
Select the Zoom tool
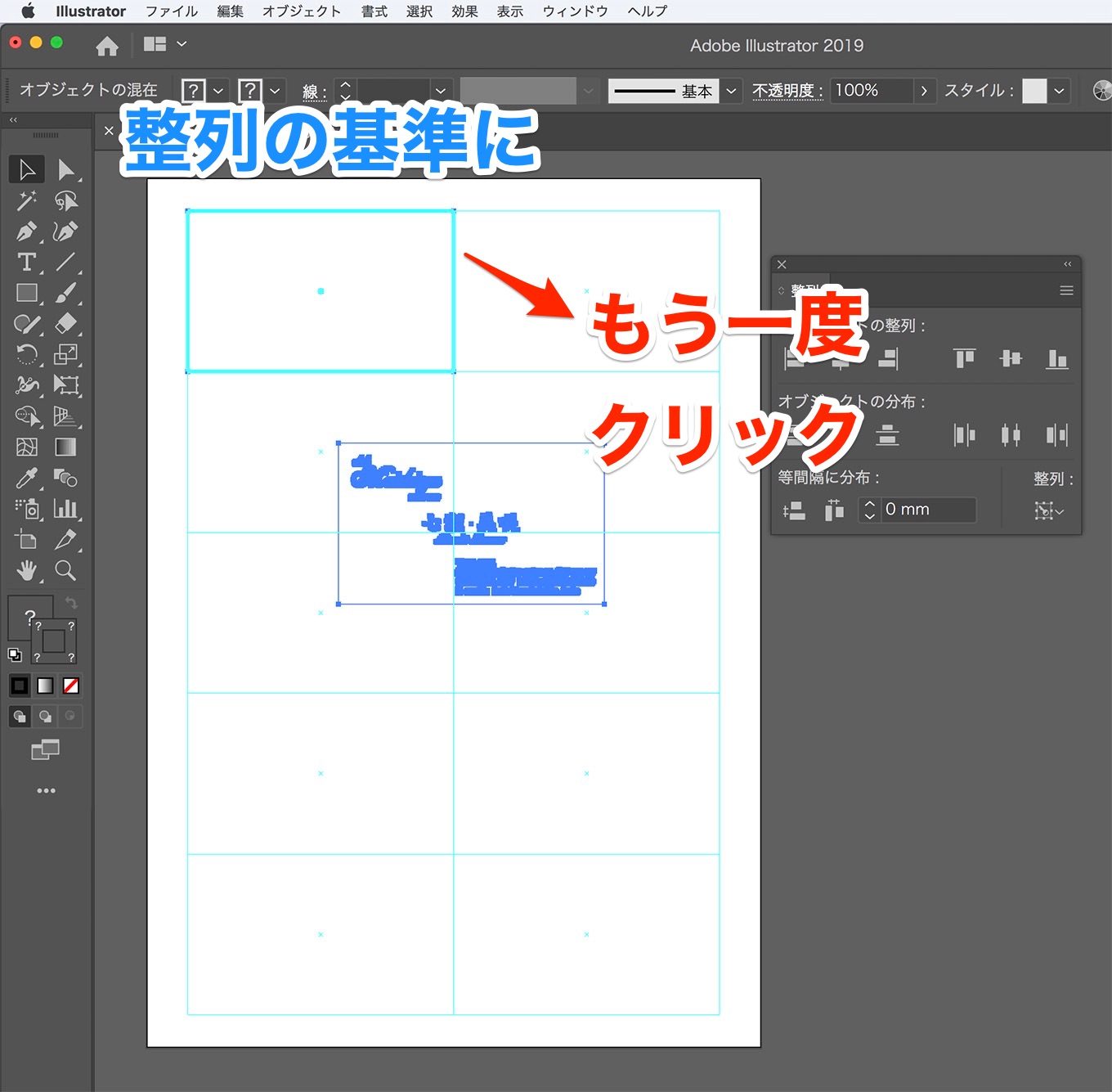pyautogui.click(x=65, y=570)
